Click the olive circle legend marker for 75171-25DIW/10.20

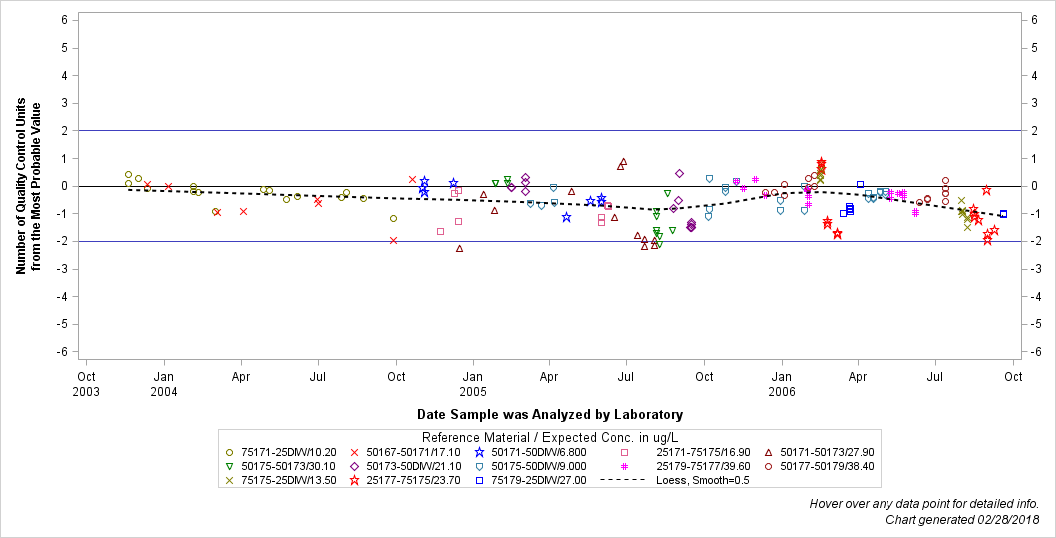click(x=230, y=452)
